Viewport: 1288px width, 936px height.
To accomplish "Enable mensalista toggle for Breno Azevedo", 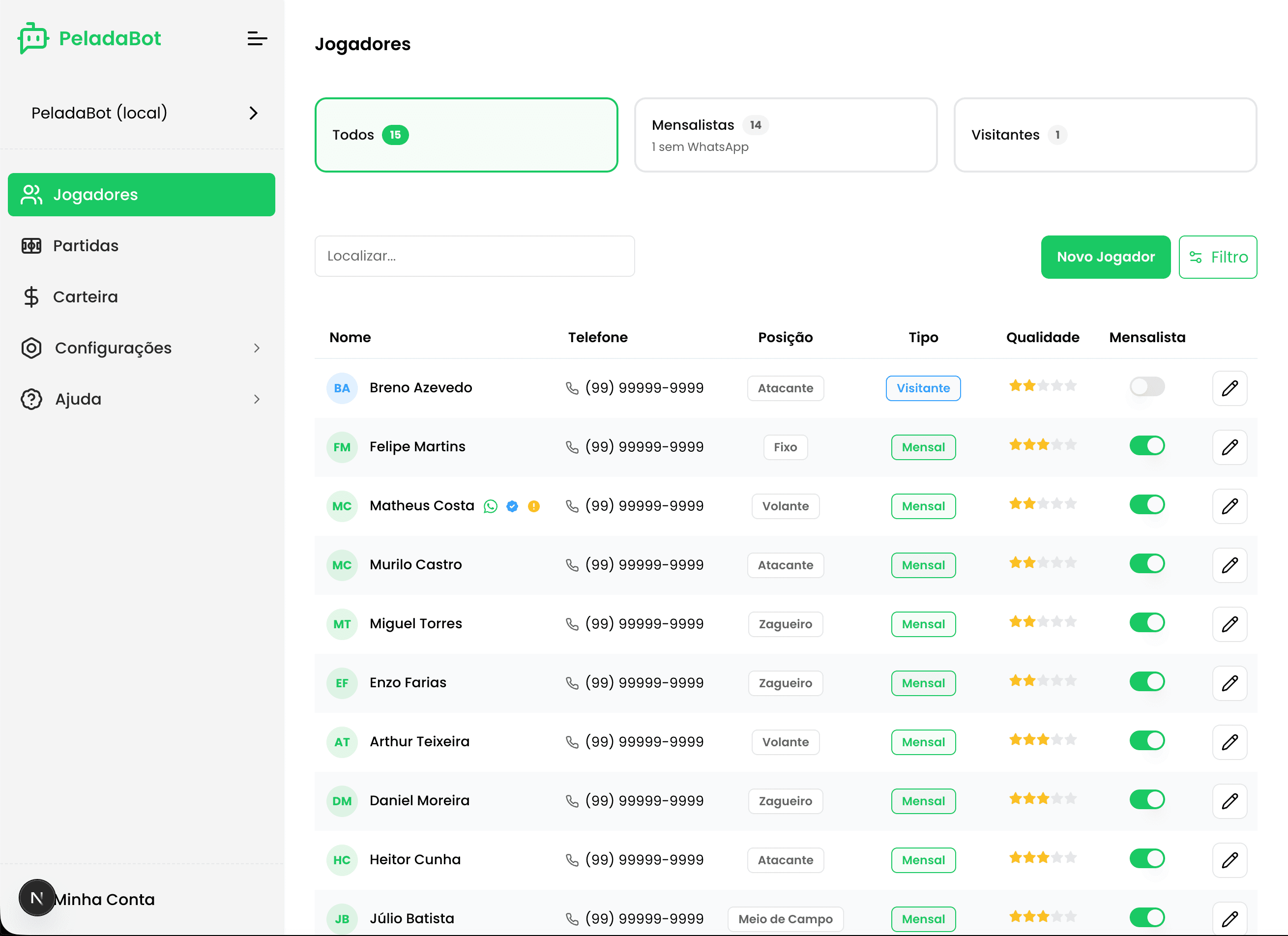I will tap(1147, 387).
